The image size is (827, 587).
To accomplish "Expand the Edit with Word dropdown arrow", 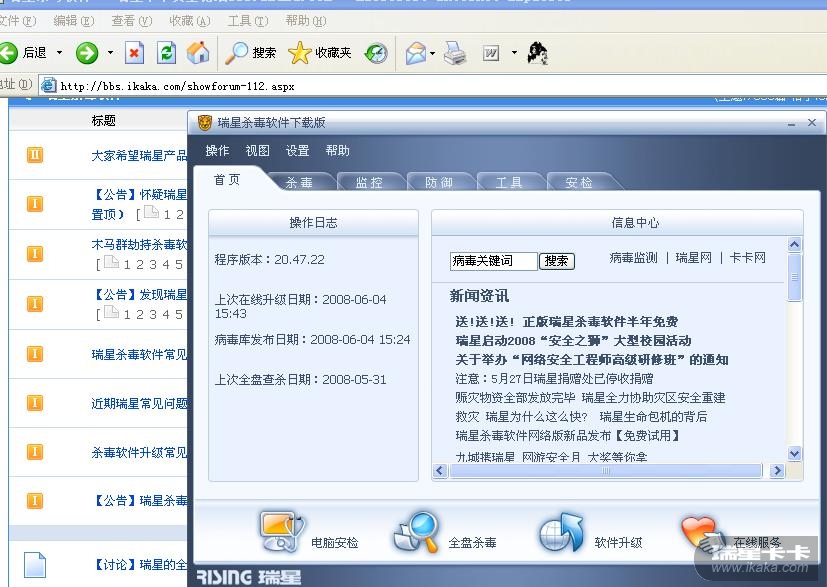I will (x=514, y=53).
